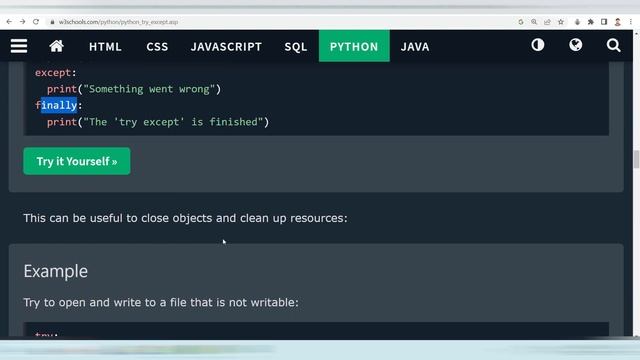Open the CSS tutorial tab
Viewport: 640px width, 360px height.
point(157,47)
